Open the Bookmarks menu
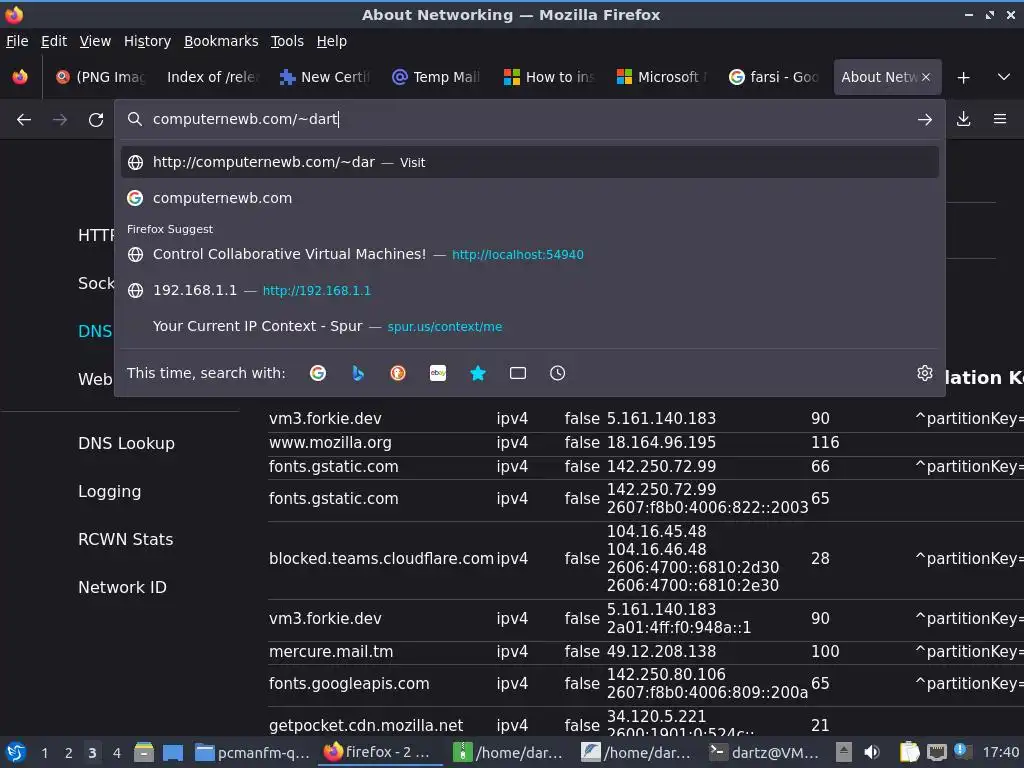The image size is (1024, 768). [x=221, y=41]
